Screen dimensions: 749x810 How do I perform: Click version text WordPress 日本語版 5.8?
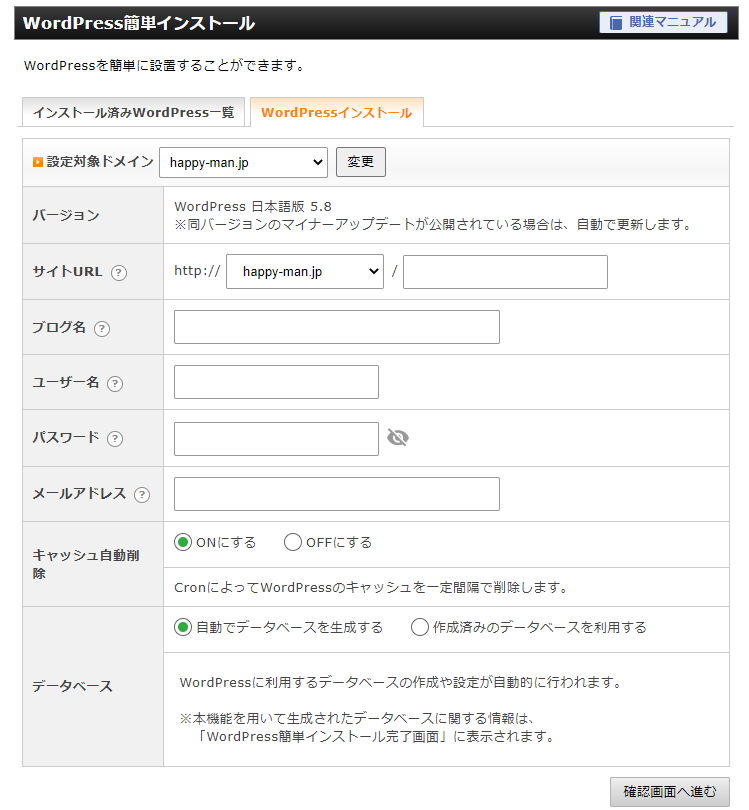click(x=253, y=207)
